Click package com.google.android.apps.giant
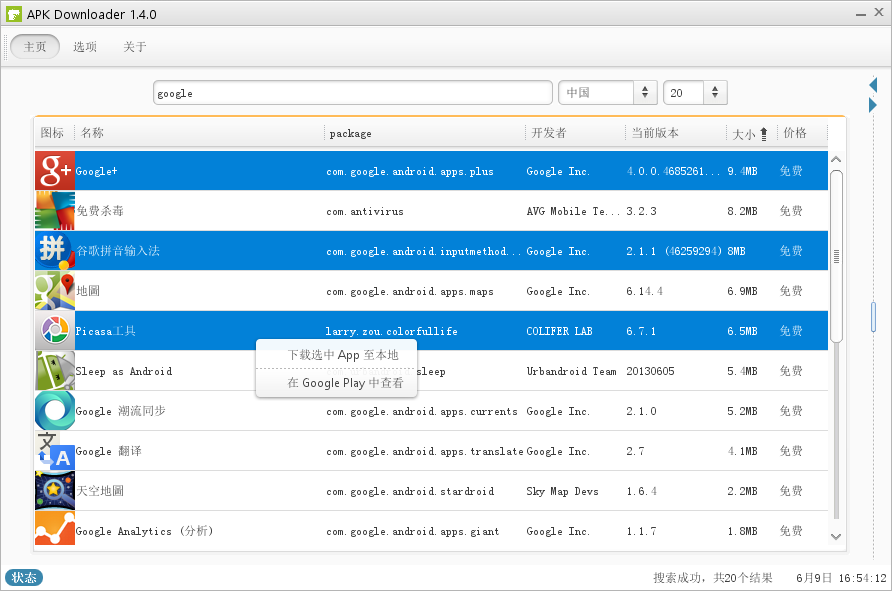This screenshot has width=892, height=591. 412,531
